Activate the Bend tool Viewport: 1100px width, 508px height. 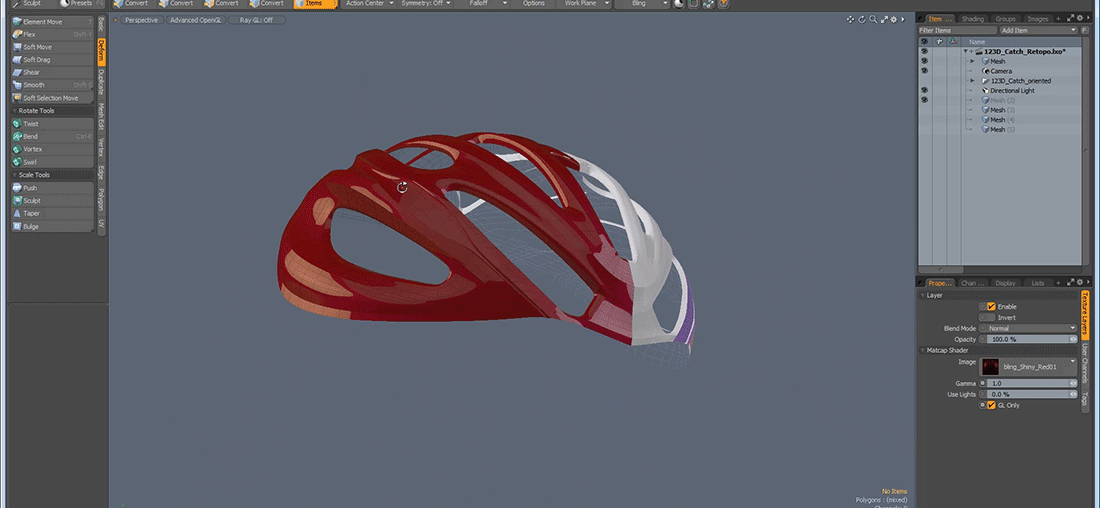coord(31,137)
